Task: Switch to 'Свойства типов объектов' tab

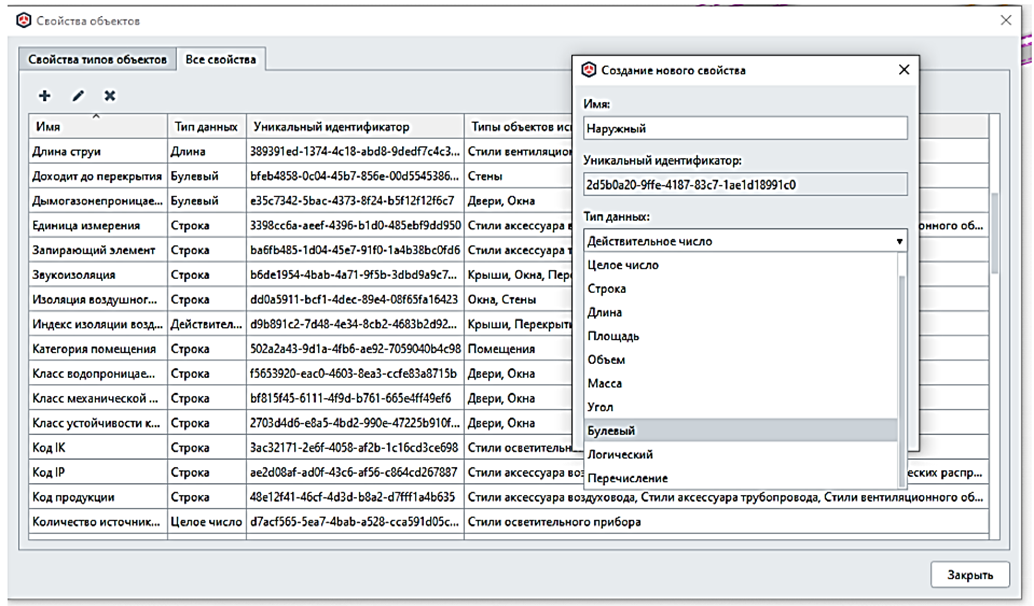Action: click(x=97, y=59)
